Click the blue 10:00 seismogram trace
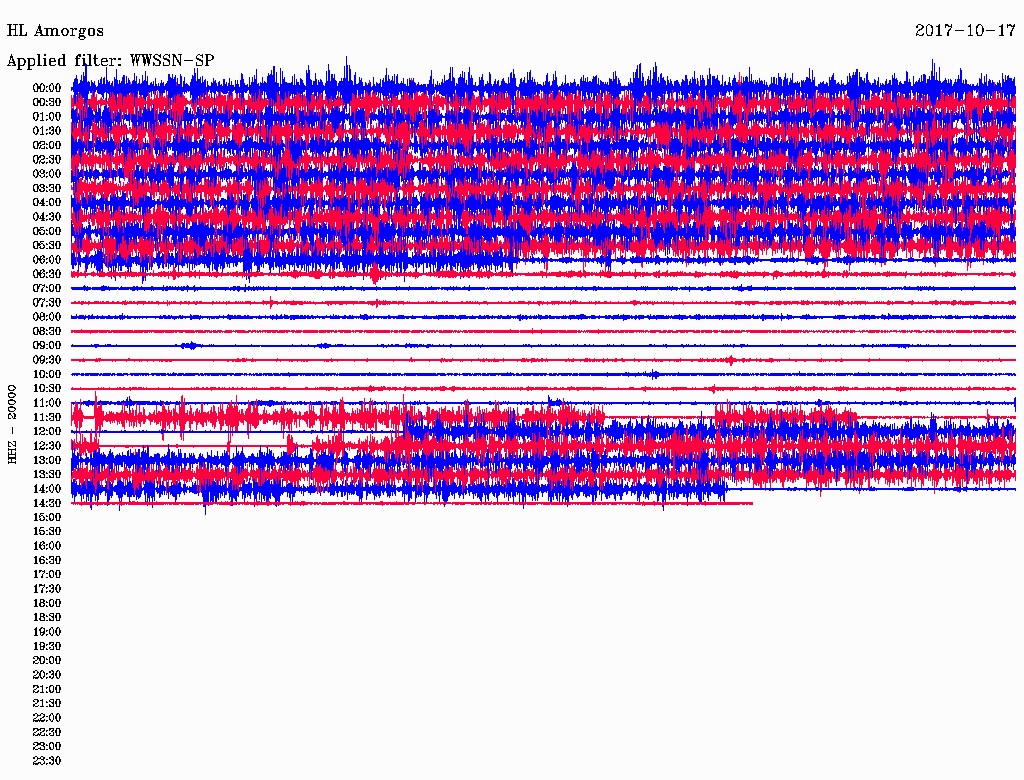This screenshot has width=1024, height=780. pyautogui.click(x=543, y=374)
